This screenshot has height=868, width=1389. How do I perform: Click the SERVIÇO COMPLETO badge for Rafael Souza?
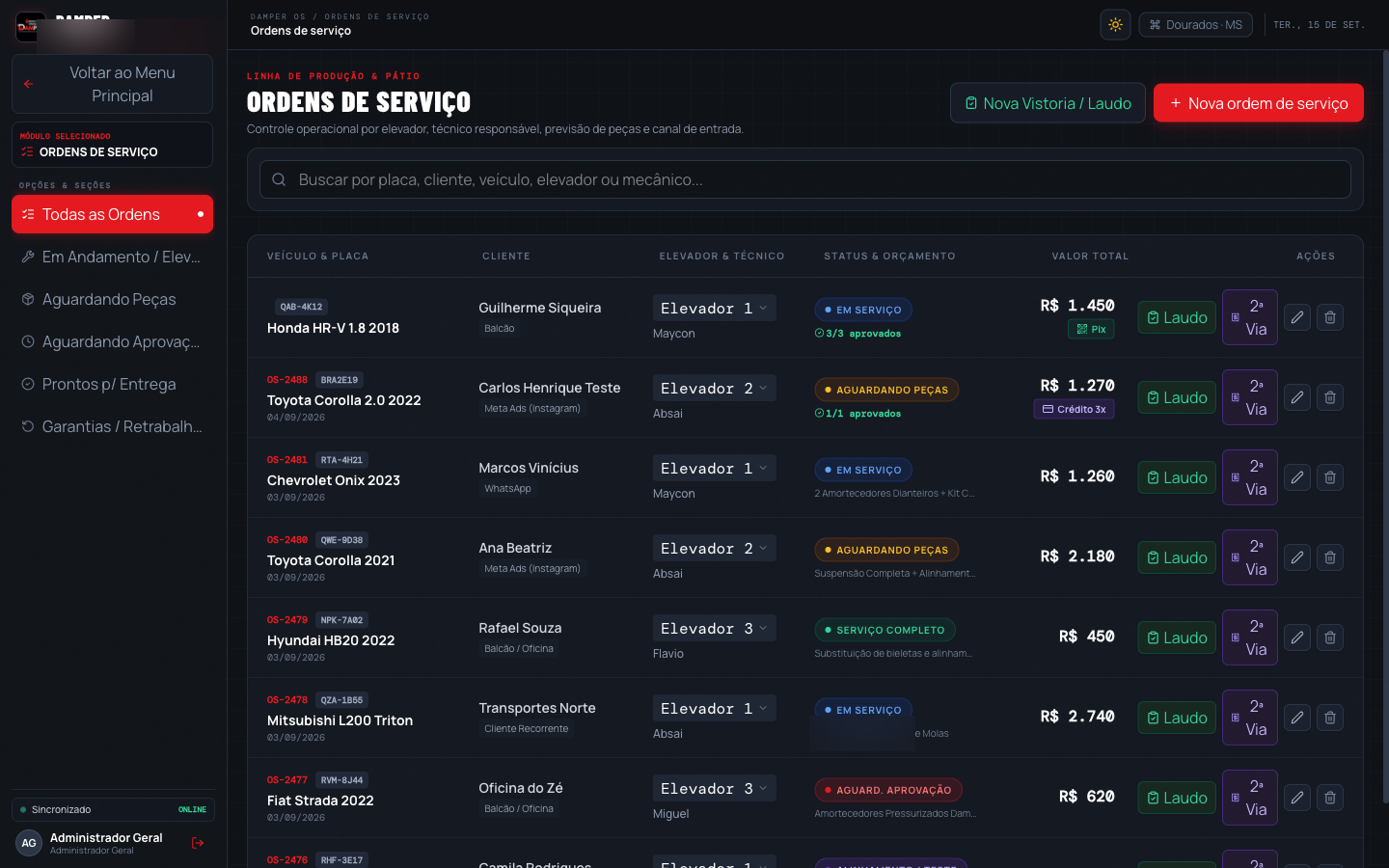point(885,630)
